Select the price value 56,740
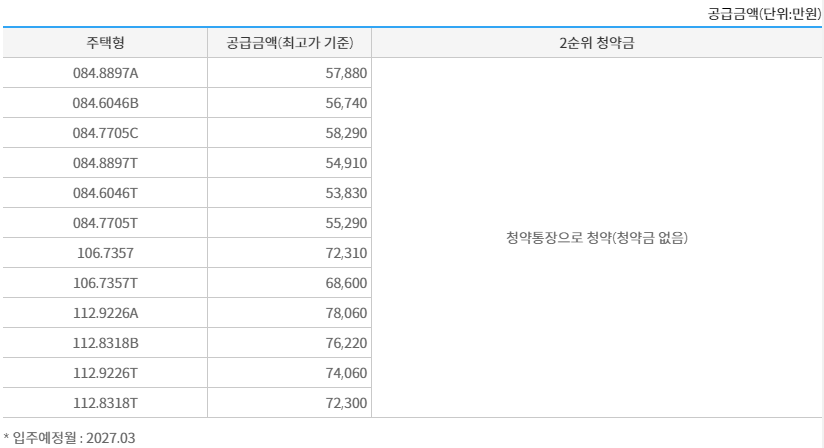This screenshot has width=824, height=448. tap(346, 103)
